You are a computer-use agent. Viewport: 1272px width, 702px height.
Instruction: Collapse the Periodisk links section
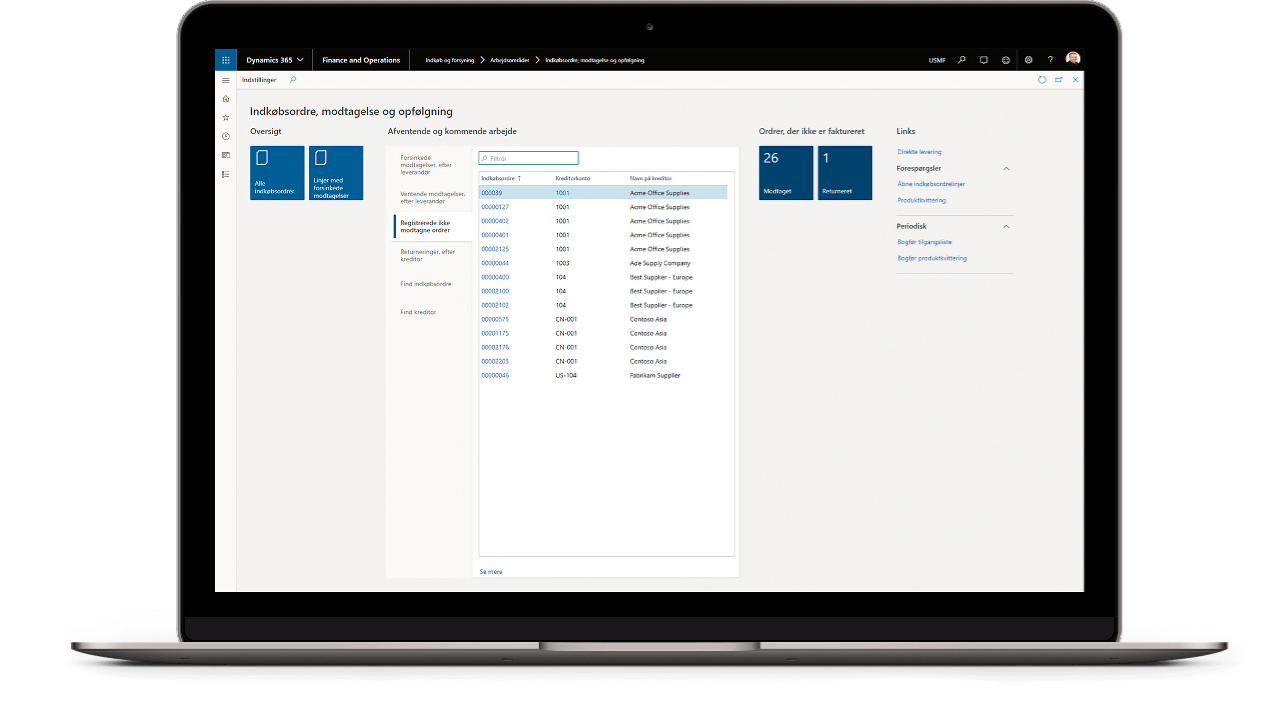[x=1006, y=227]
